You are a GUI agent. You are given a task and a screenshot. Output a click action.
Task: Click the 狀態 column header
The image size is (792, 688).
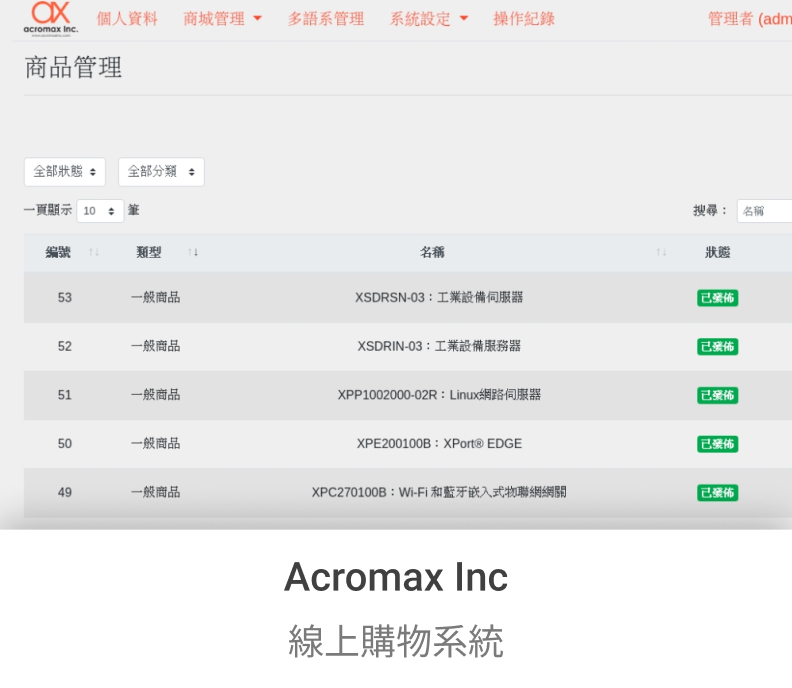[717, 252]
